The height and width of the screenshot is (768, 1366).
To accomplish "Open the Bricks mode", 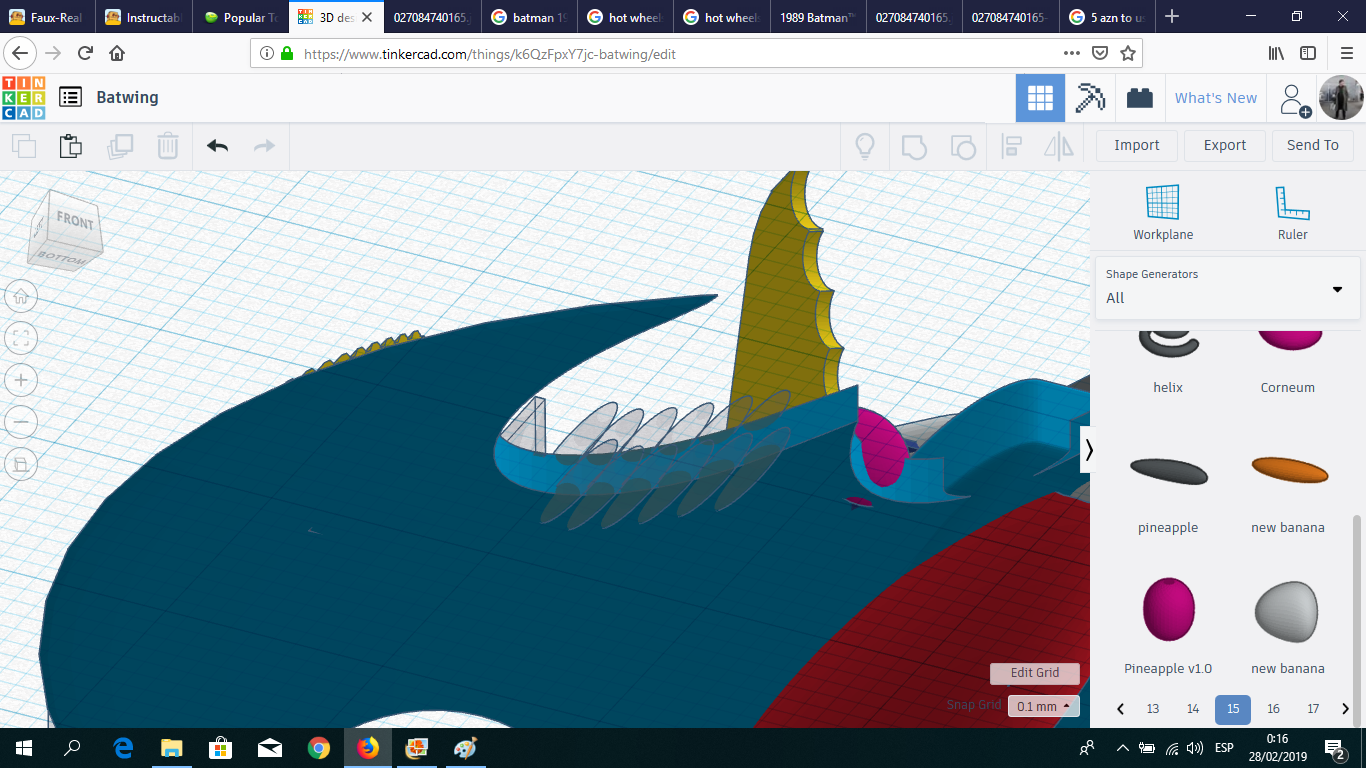I will click(1140, 98).
